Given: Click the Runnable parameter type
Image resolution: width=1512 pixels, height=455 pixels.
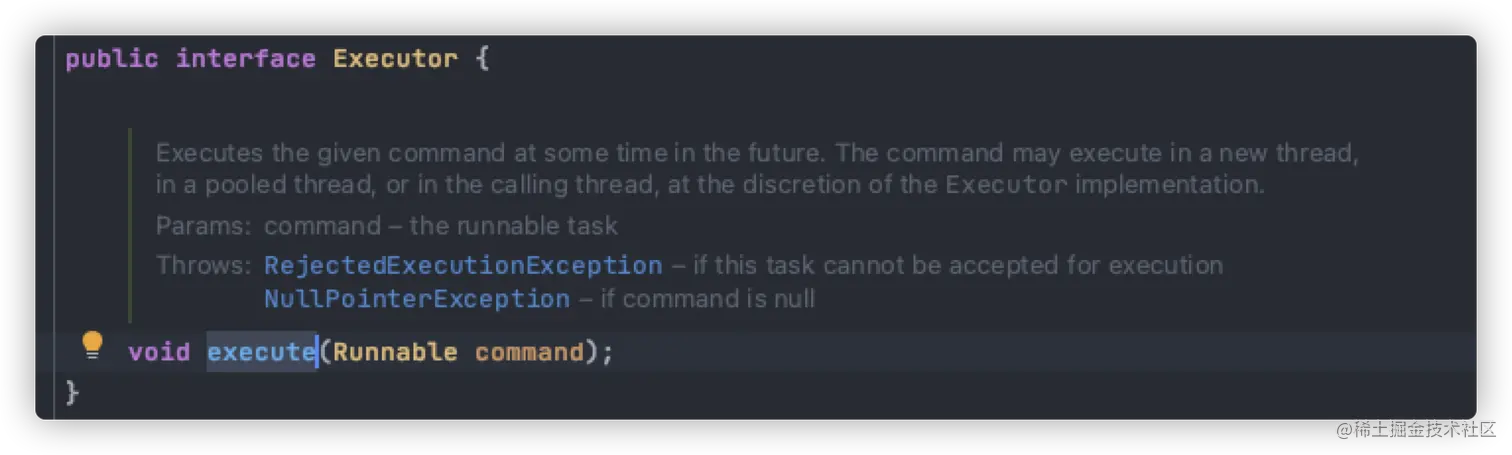Looking at the screenshot, I should [x=395, y=352].
